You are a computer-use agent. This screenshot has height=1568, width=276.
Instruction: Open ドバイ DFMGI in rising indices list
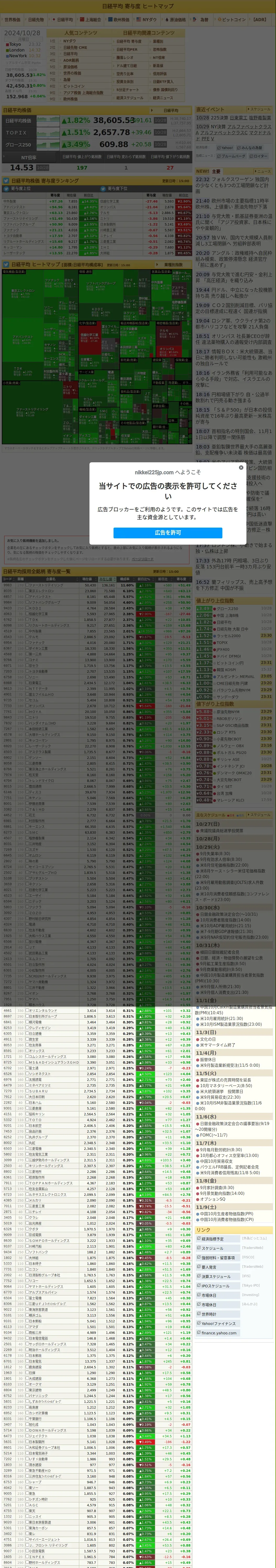point(229,656)
